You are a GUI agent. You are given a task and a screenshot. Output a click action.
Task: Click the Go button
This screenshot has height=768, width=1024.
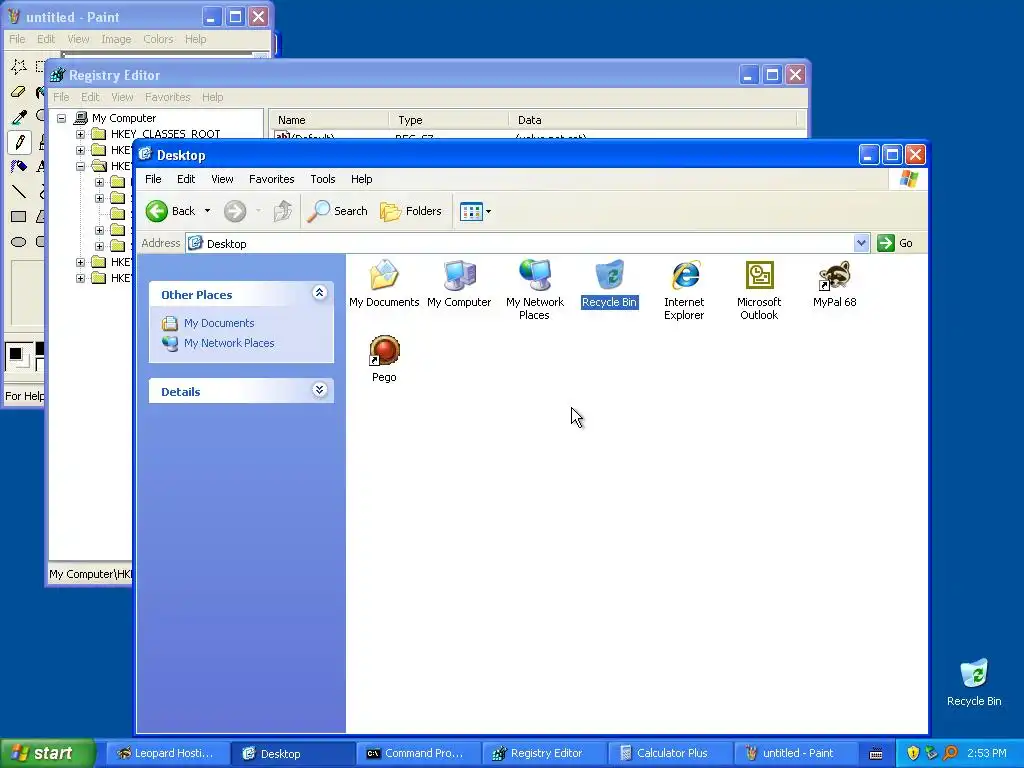[x=895, y=243]
